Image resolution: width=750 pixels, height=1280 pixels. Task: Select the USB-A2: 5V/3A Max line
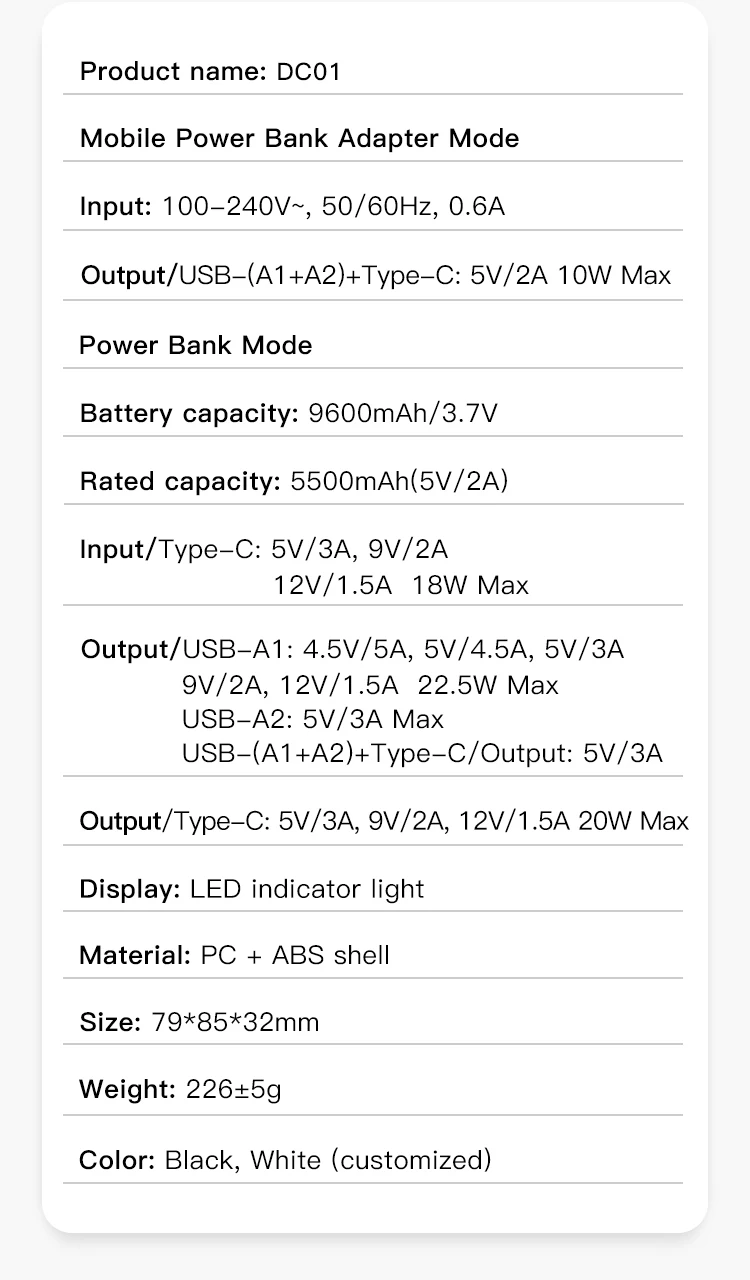click(312, 719)
